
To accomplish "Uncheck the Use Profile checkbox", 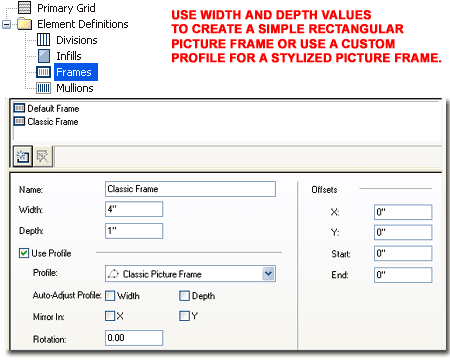I will [24, 253].
